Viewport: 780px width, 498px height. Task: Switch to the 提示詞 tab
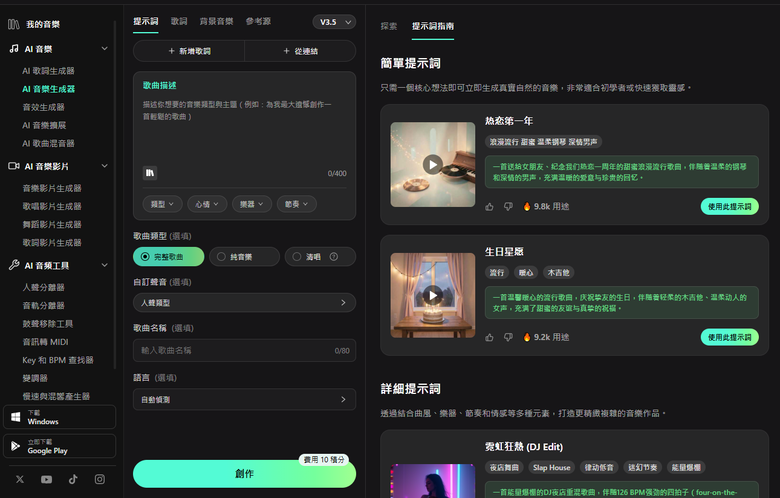pos(146,21)
